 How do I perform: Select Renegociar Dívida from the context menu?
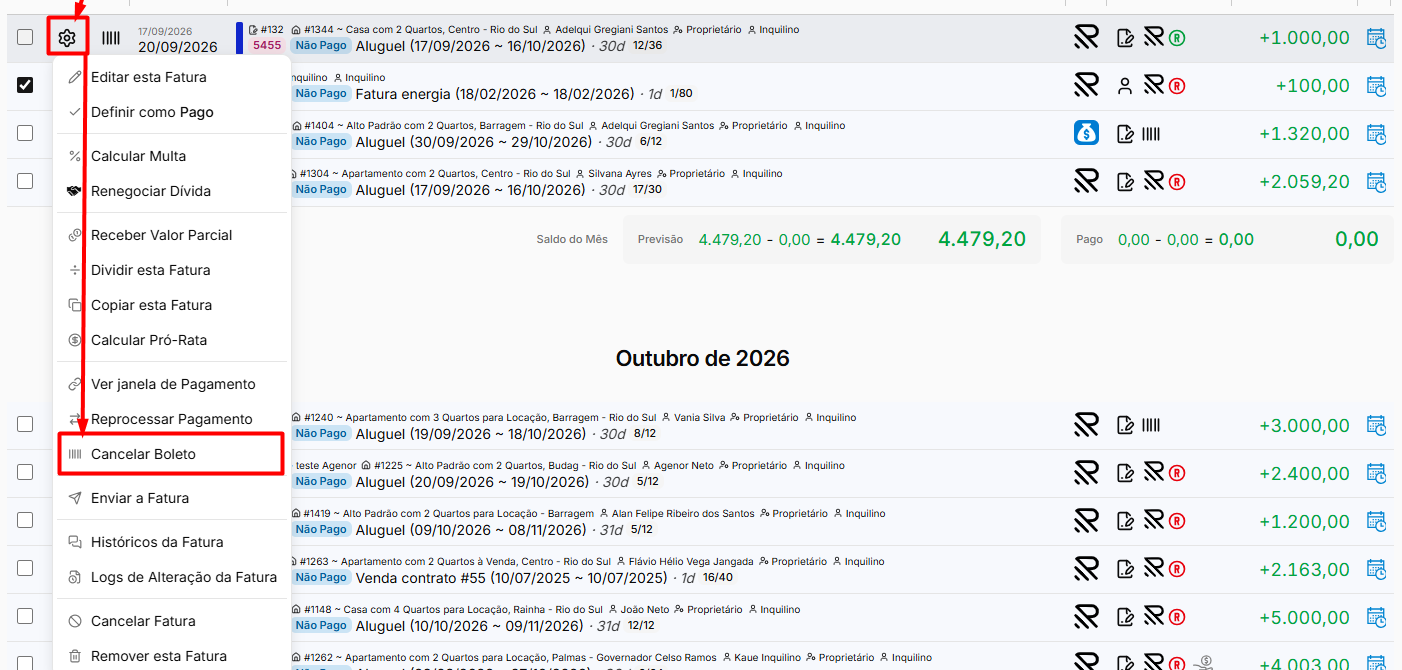tap(171, 191)
